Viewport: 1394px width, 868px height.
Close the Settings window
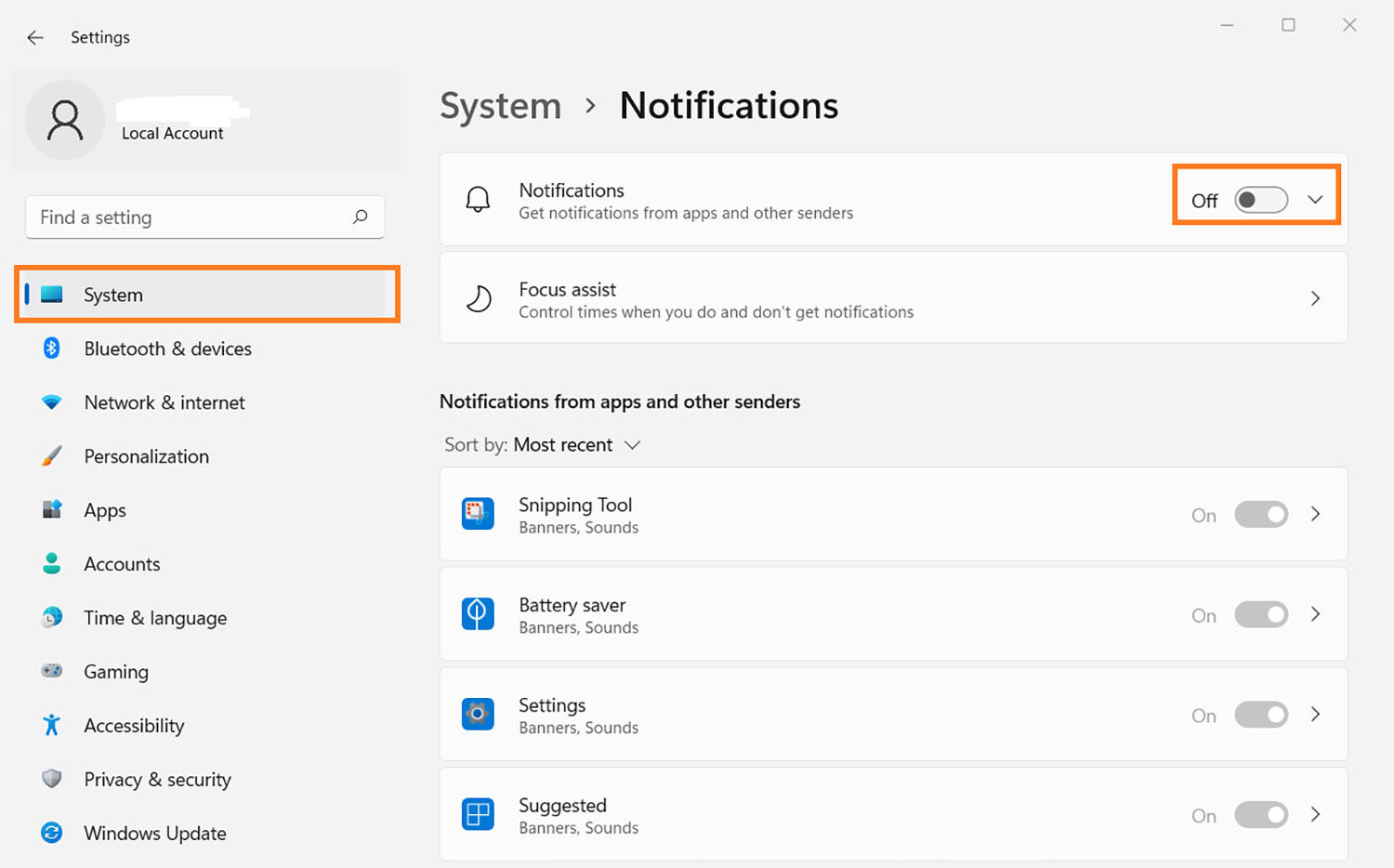pos(1349,25)
